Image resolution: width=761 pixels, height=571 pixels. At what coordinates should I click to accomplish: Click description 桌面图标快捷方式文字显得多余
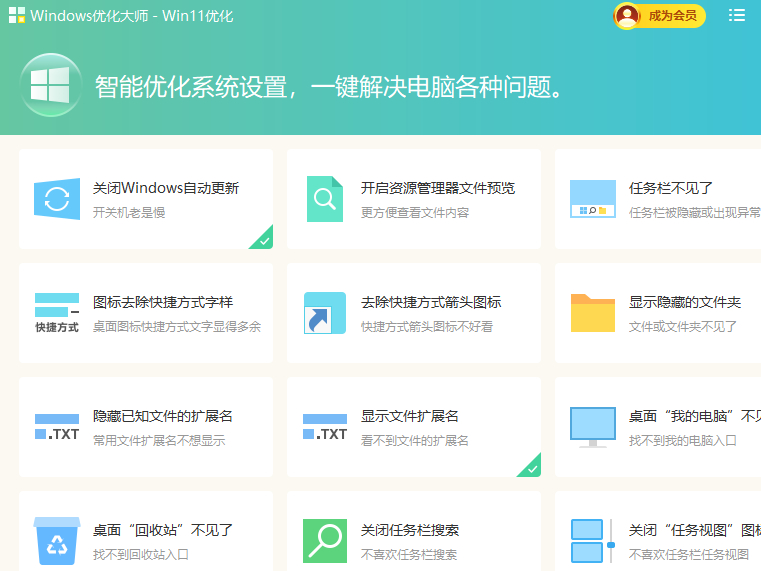(x=177, y=326)
